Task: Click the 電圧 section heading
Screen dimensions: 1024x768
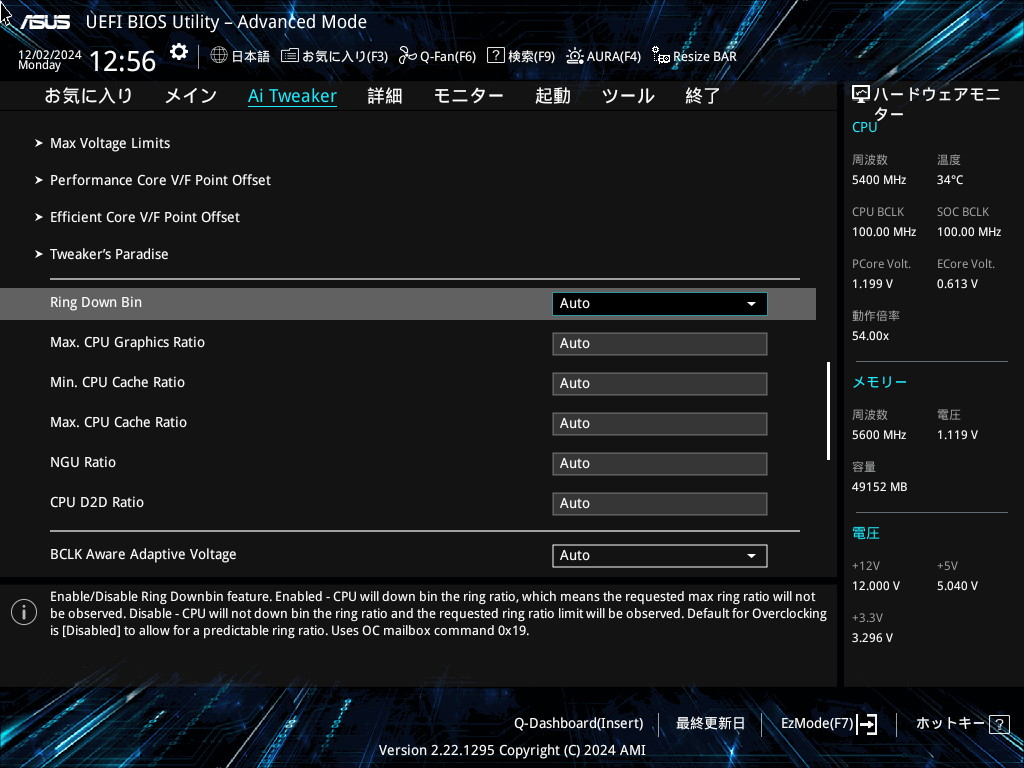Action: [865, 534]
